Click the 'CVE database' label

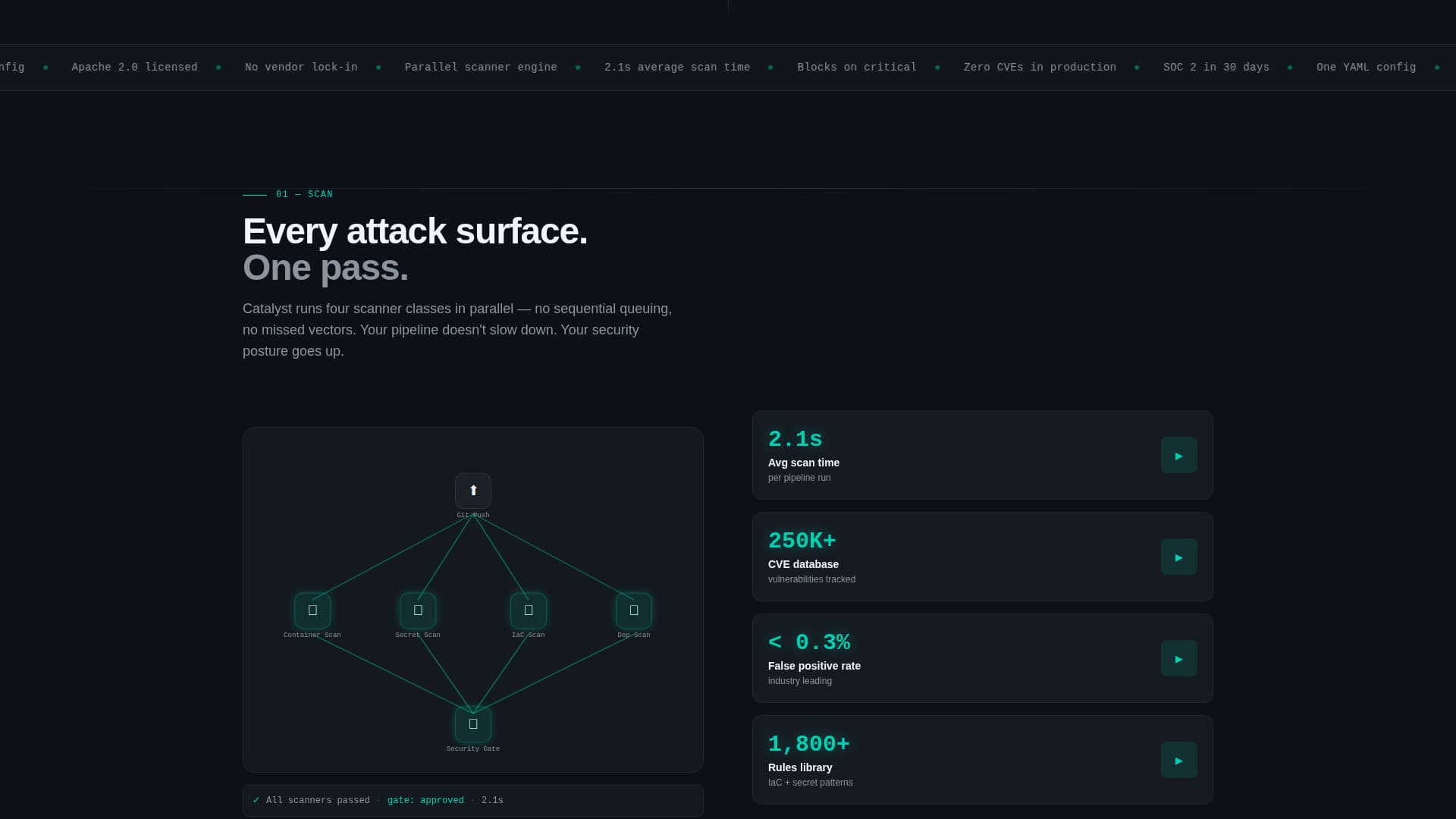coord(803,564)
